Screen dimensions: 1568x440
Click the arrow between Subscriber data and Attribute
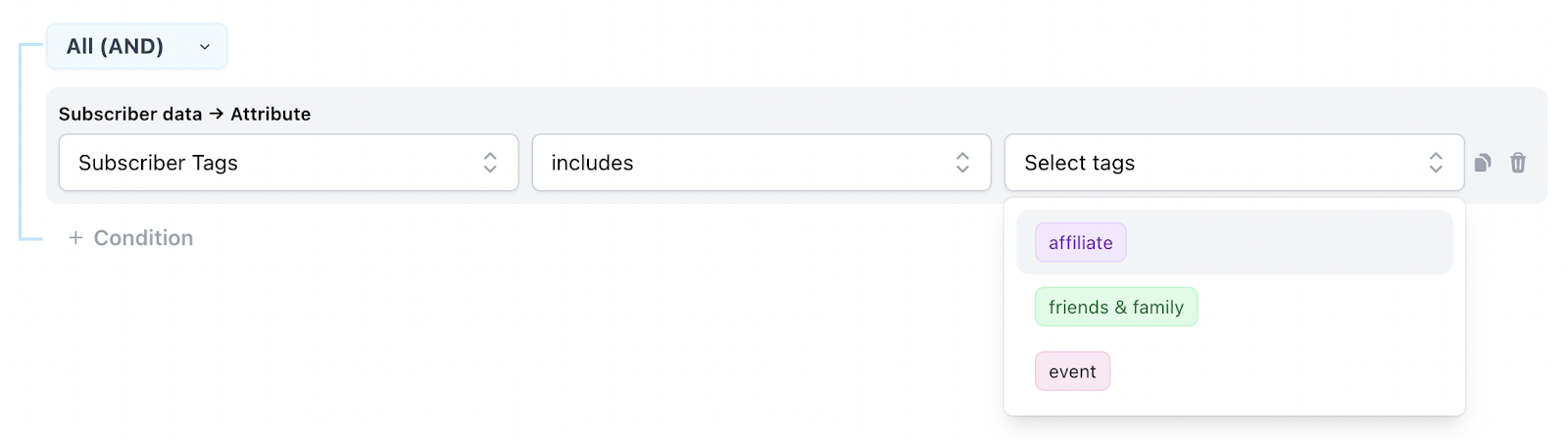[x=217, y=114]
